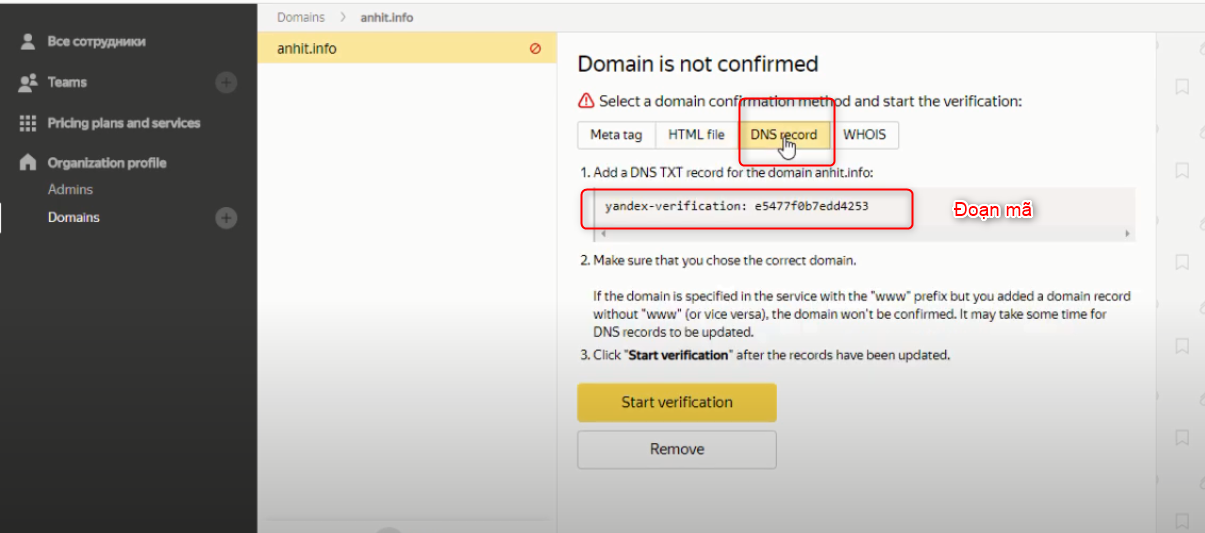Add a domain using Domains plus button

(226, 218)
